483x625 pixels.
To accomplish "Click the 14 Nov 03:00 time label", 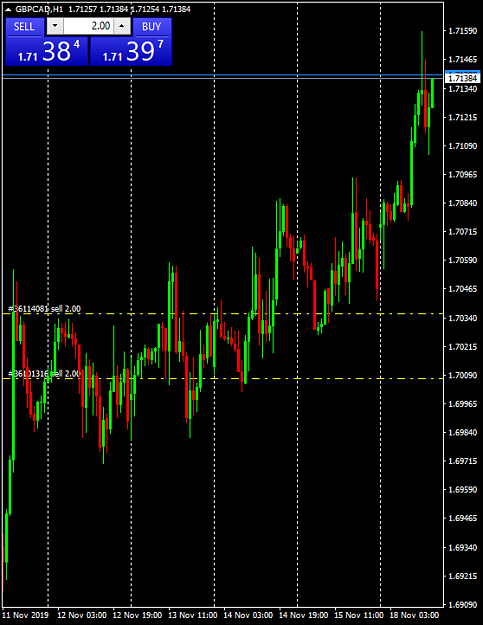I will pos(248,615).
